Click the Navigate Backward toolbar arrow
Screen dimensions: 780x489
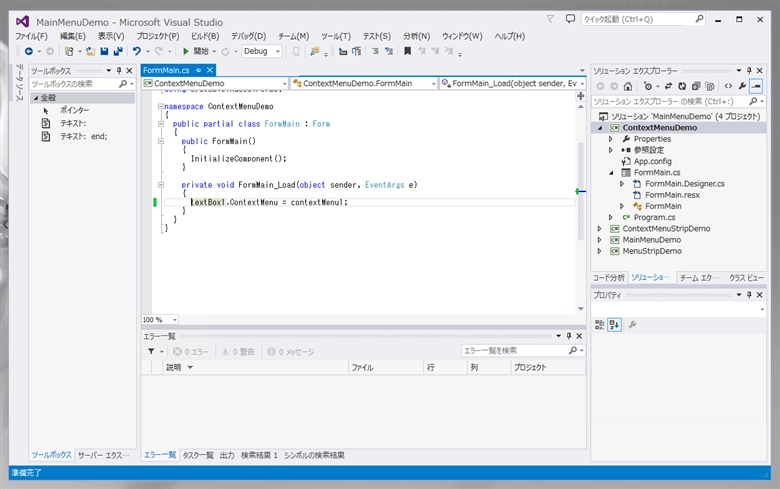click(28, 51)
